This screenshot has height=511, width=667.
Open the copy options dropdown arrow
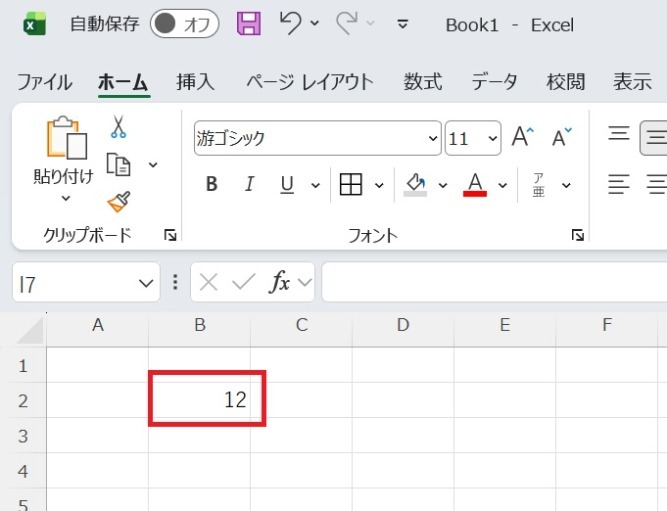pyautogui.click(x=153, y=165)
